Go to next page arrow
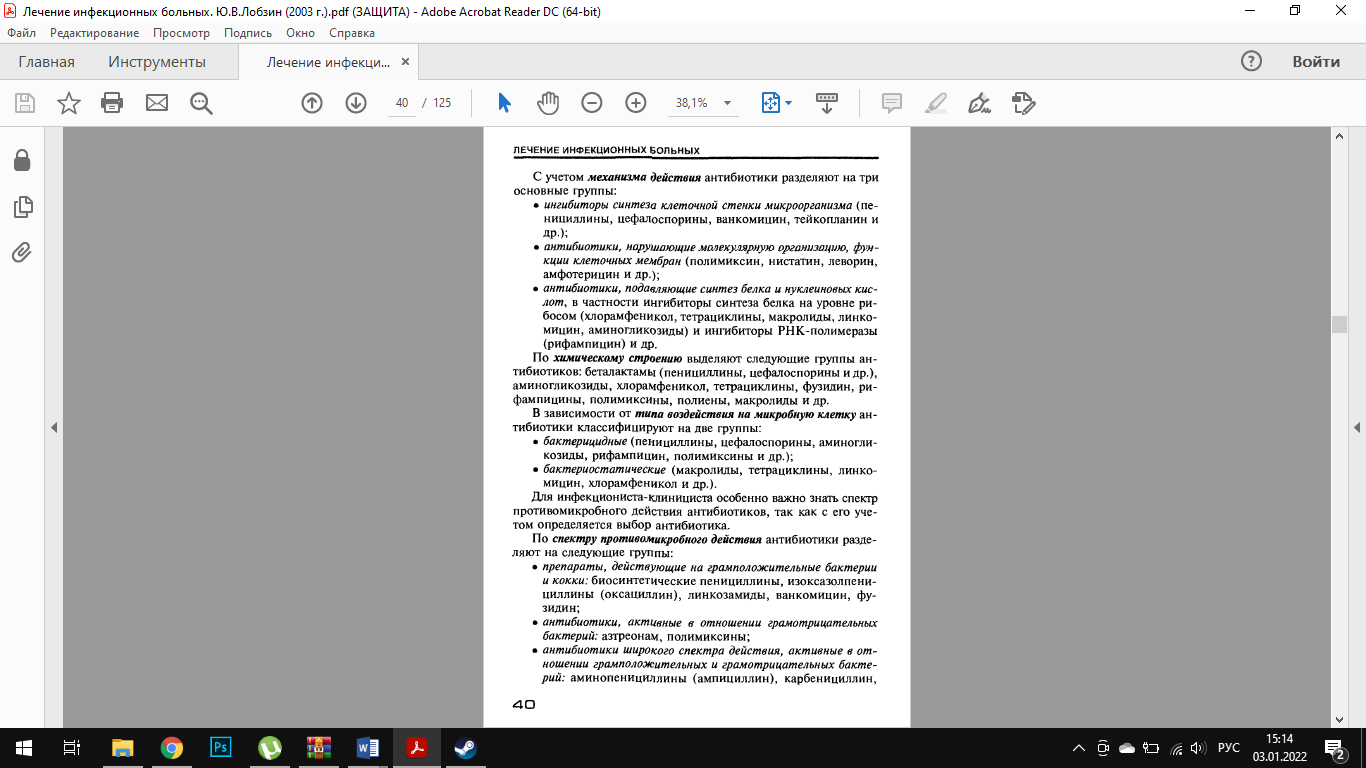The image size is (1366, 768). click(x=356, y=103)
